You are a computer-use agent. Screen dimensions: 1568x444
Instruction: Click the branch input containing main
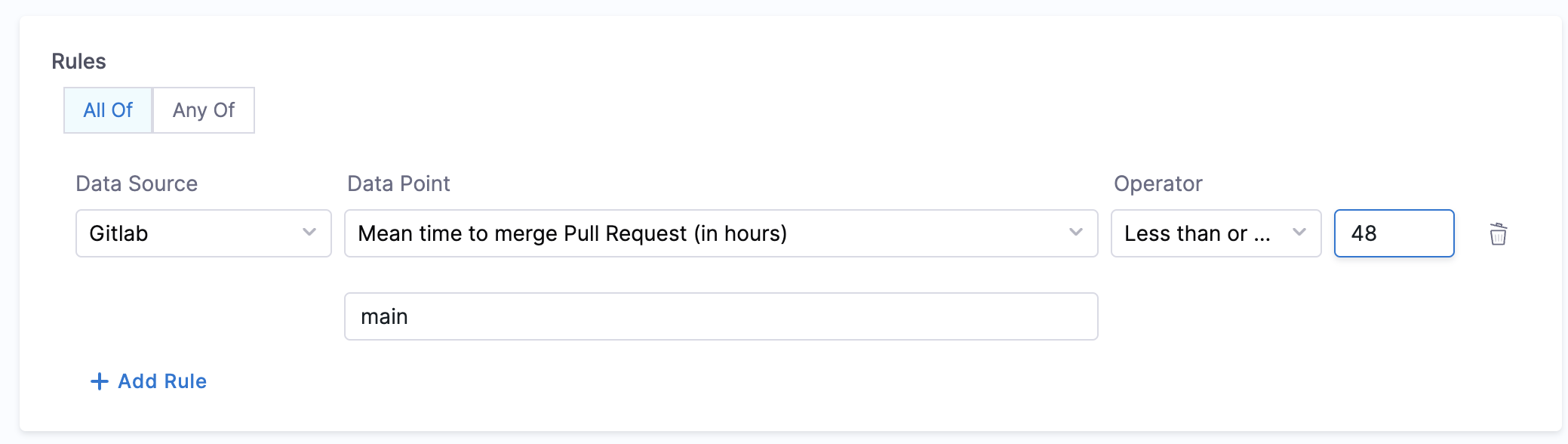[x=720, y=316]
